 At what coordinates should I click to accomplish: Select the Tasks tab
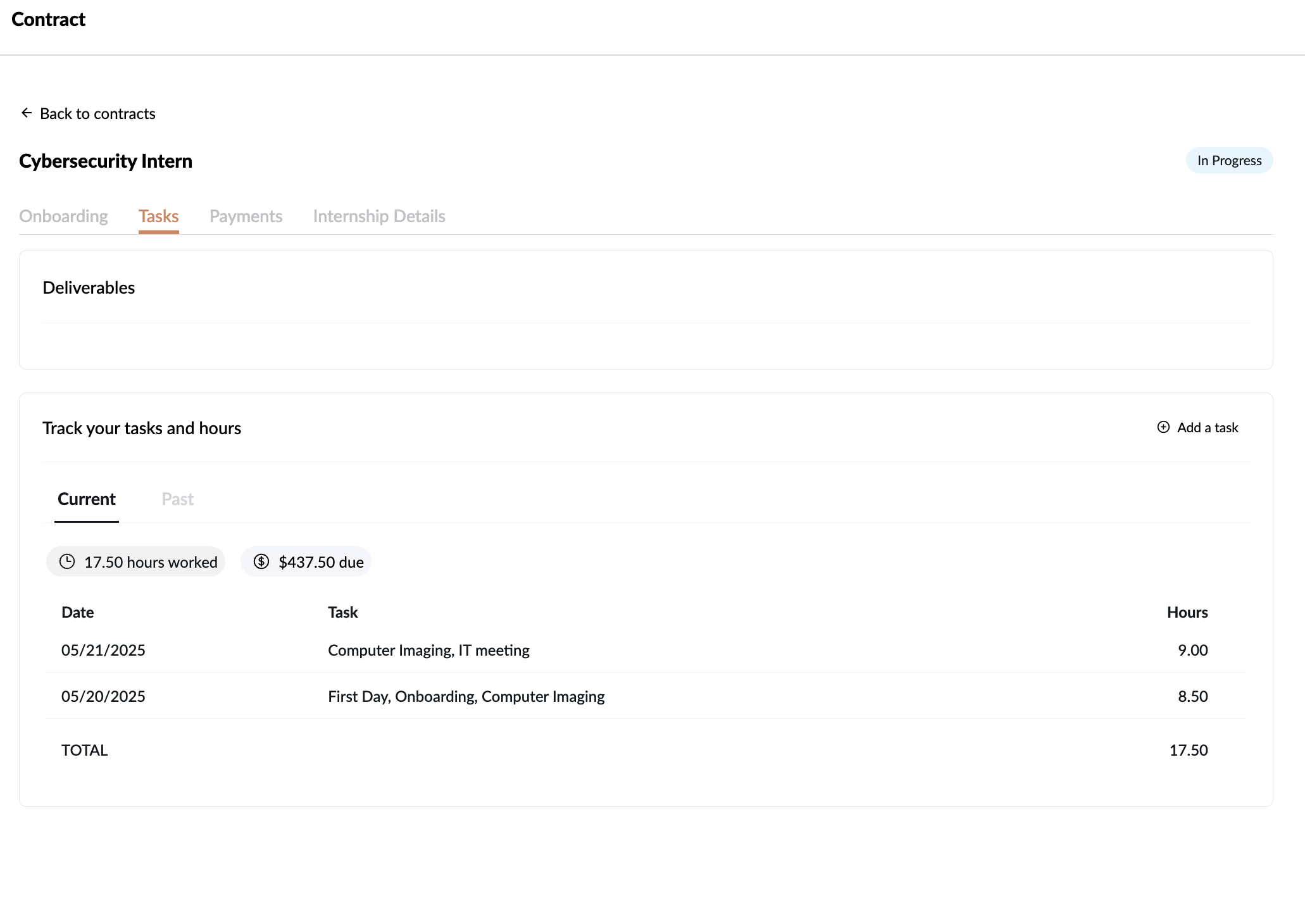pyautogui.click(x=158, y=216)
